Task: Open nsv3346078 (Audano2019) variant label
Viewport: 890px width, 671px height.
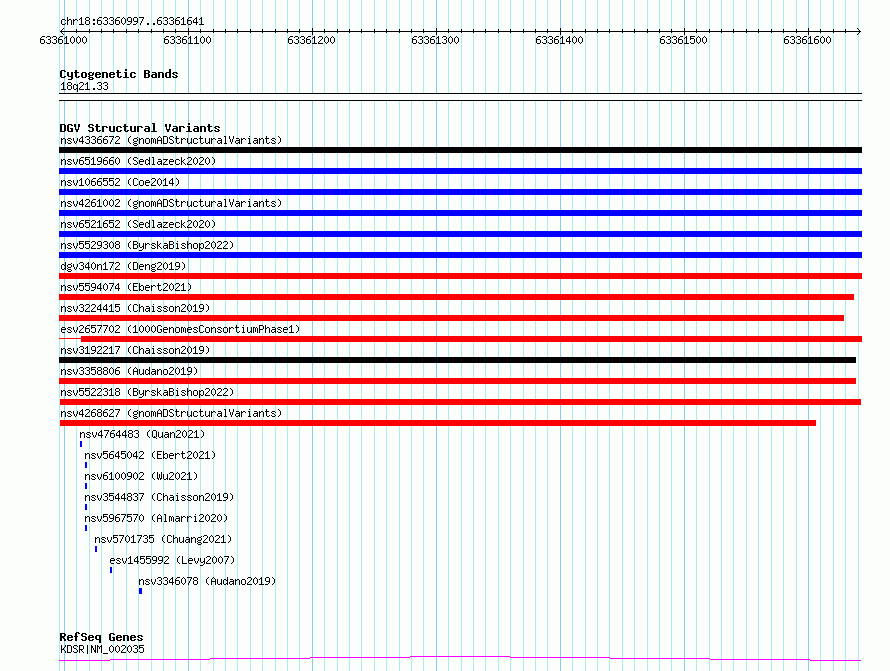Action: pyautogui.click(x=207, y=581)
